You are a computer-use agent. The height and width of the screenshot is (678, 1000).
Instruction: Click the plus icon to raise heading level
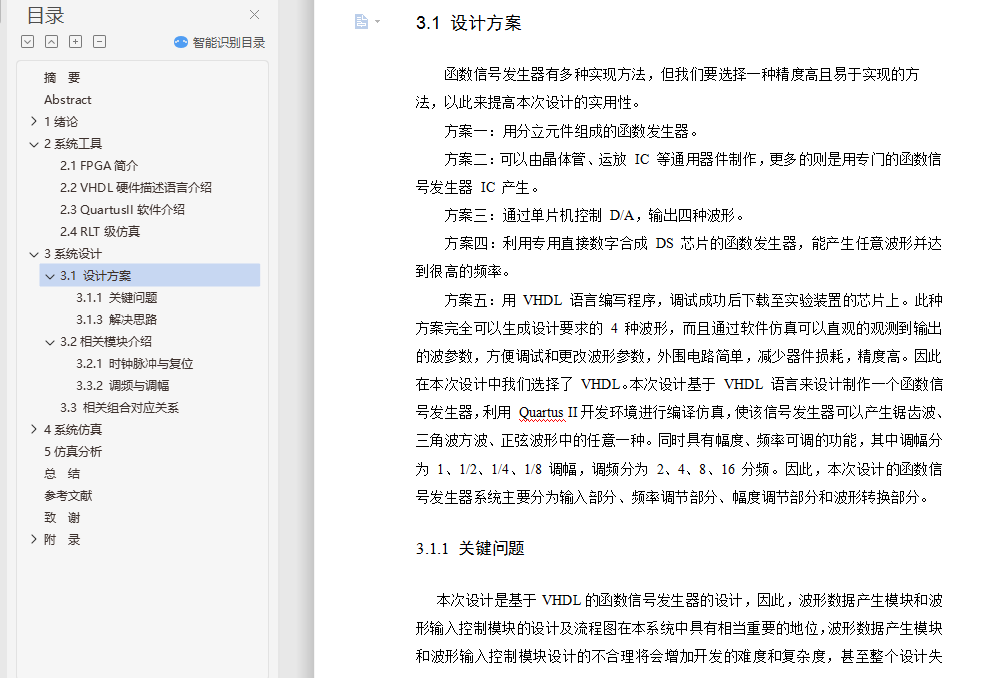click(75, 41)
